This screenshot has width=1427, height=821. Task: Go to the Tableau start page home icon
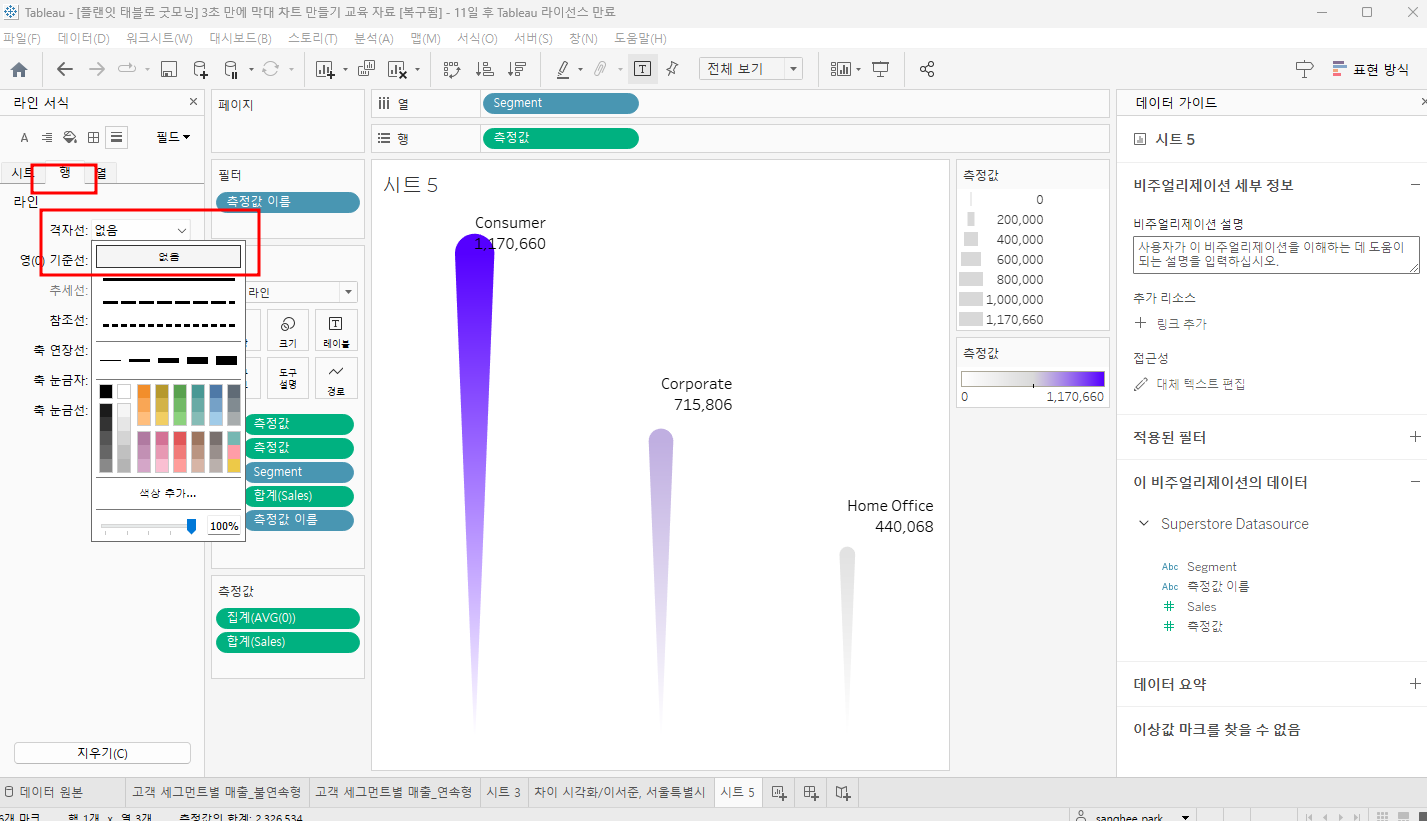pos(19,69)
